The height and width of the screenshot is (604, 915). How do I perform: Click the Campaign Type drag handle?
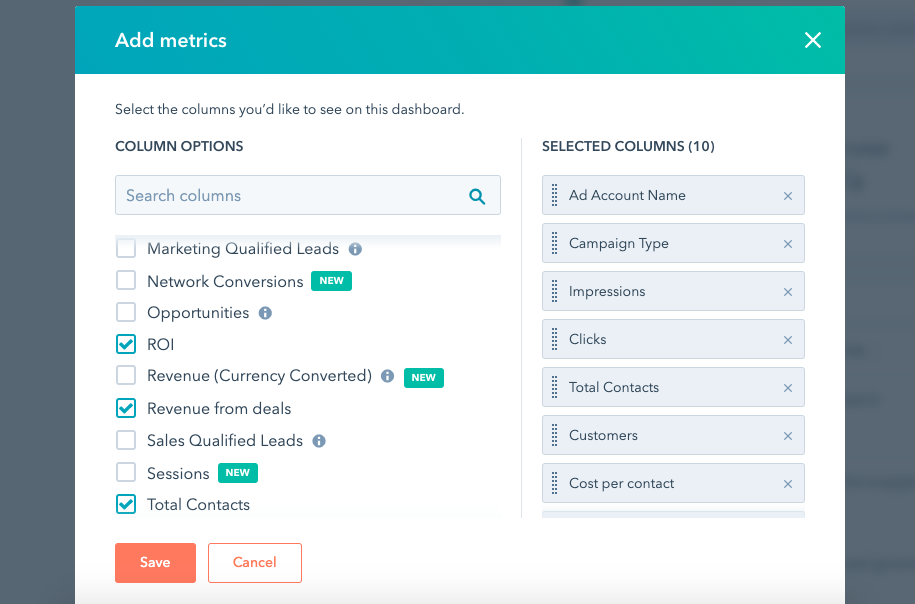554,243
